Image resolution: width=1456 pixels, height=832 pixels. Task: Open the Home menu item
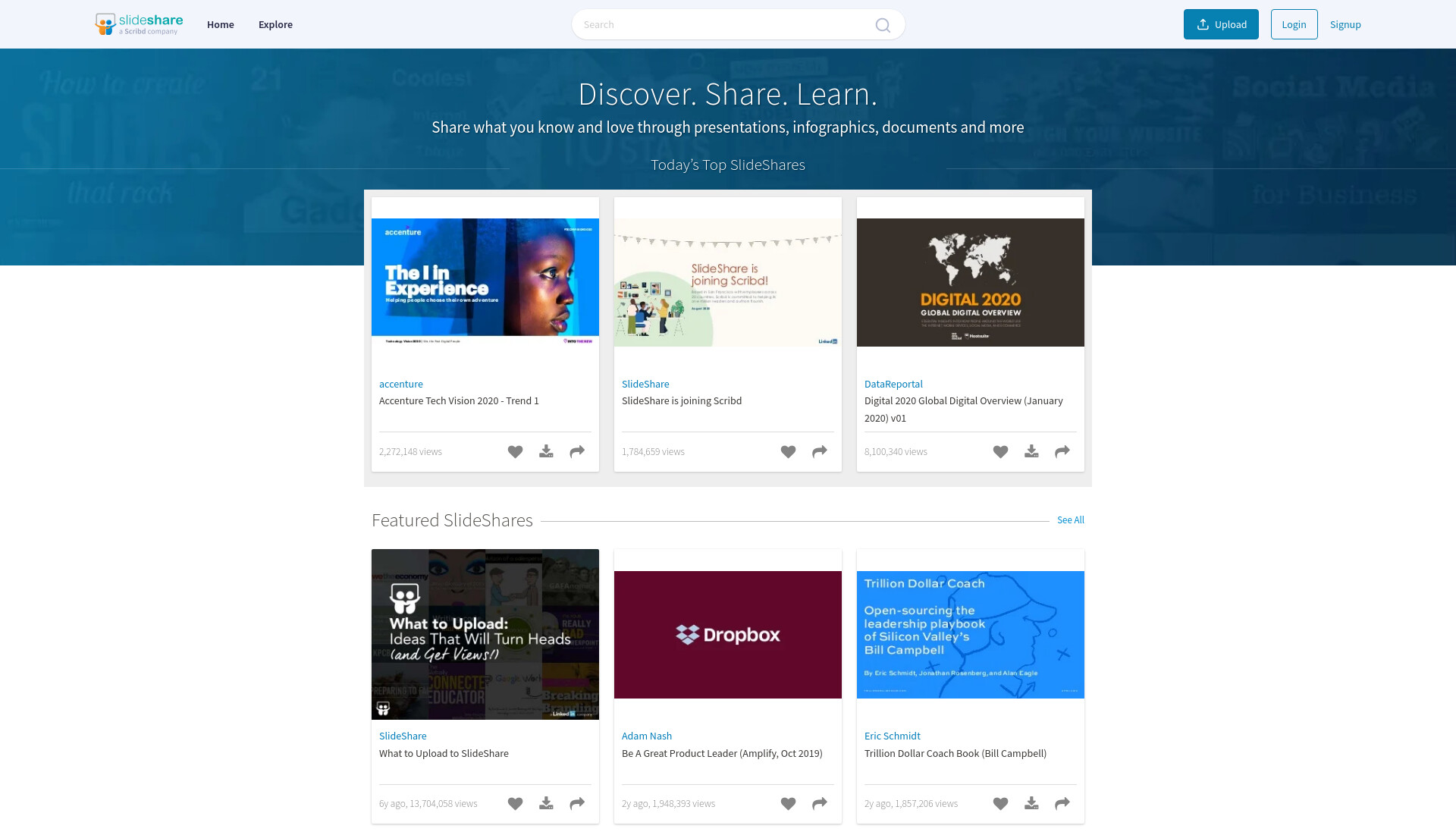(221, 24)
